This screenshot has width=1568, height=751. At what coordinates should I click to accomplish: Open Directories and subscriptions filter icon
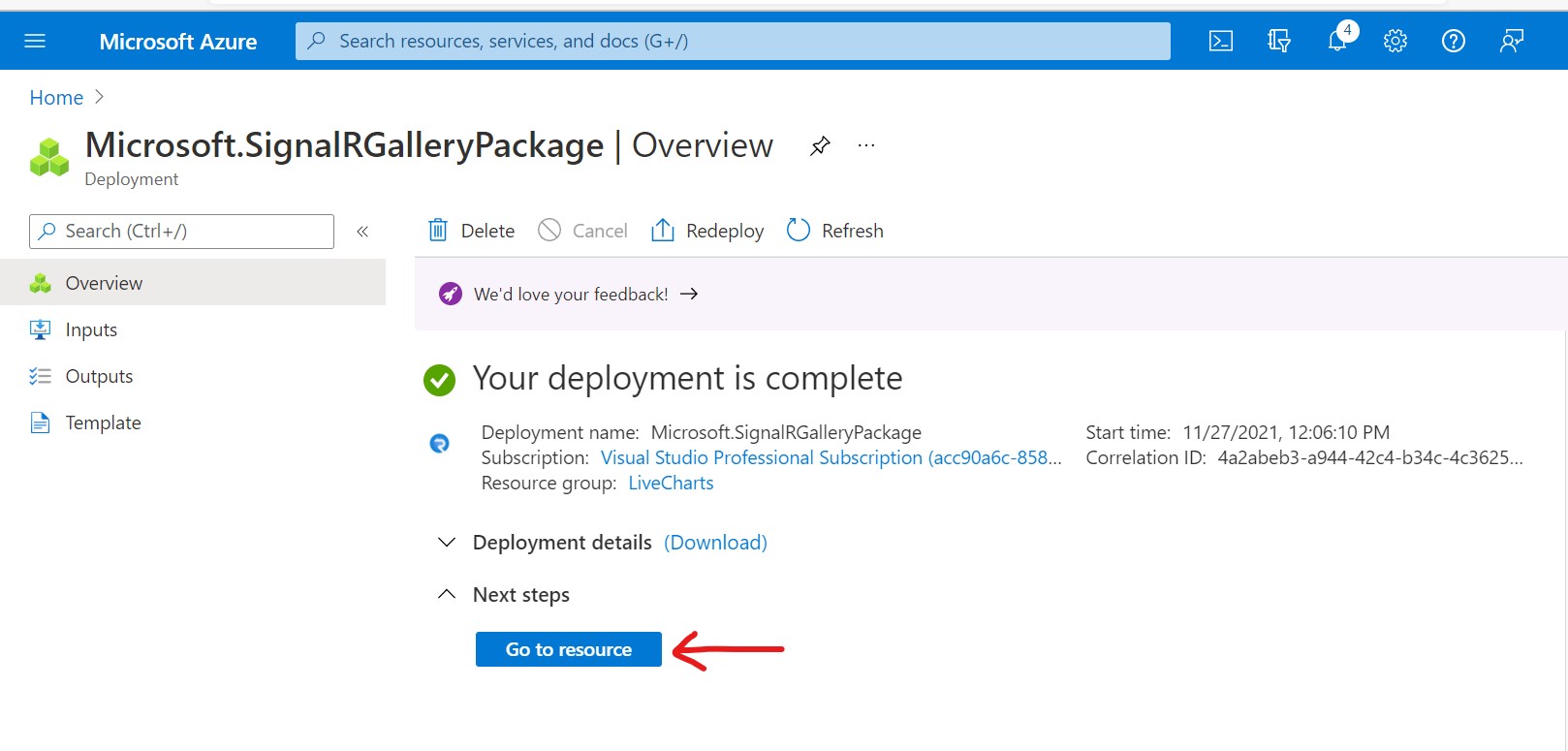[1279, 41]
